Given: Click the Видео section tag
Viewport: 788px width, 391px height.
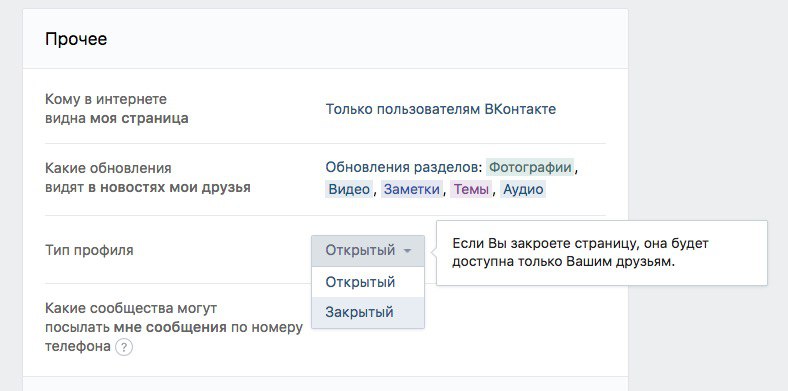Looking at the screenshot, I should click(x=349, y=189).
